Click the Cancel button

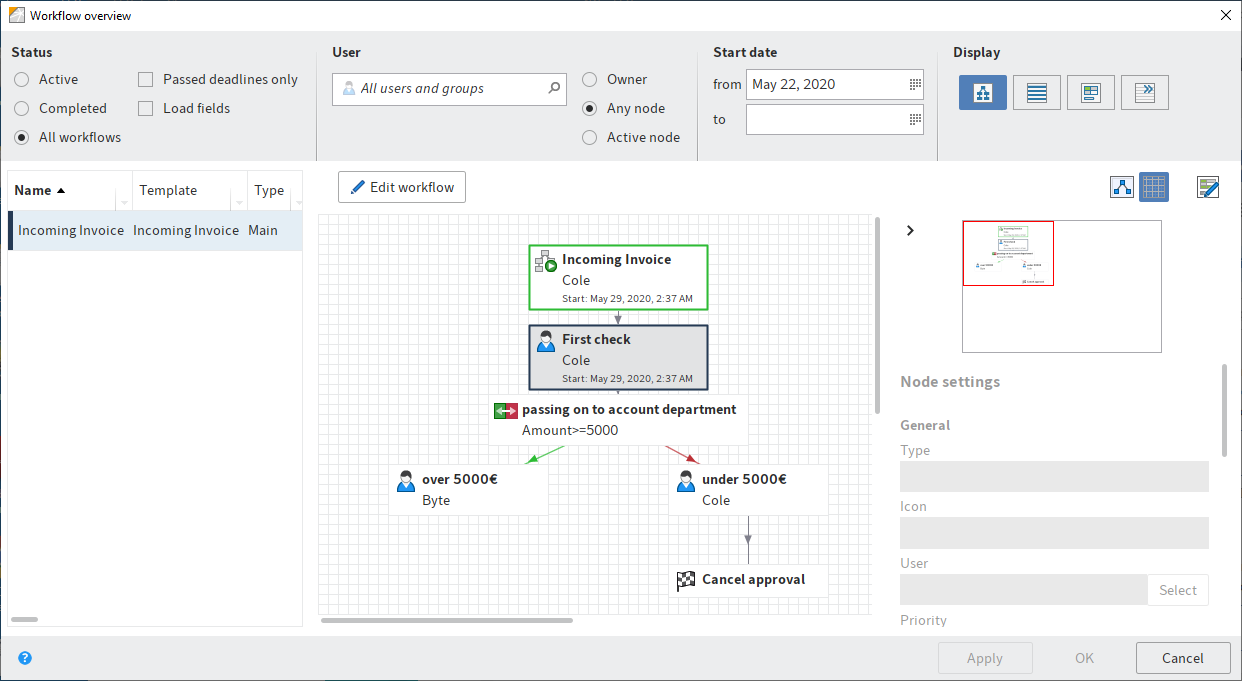click(x=1183, y=658)
